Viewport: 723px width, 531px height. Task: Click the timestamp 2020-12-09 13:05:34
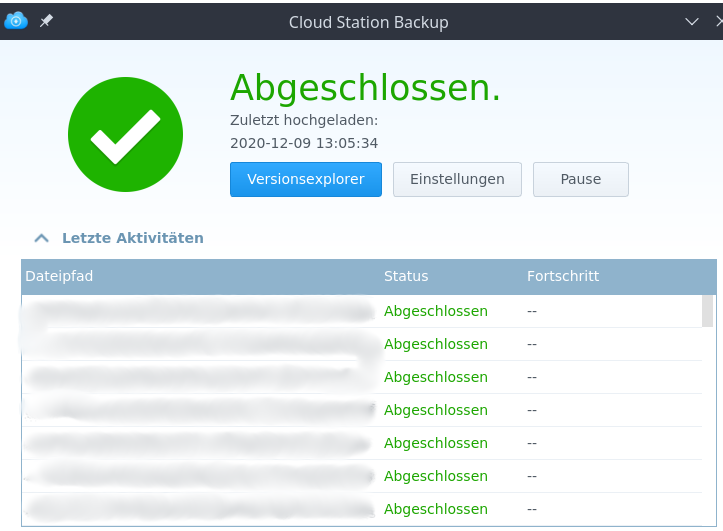tap(304, 143)
